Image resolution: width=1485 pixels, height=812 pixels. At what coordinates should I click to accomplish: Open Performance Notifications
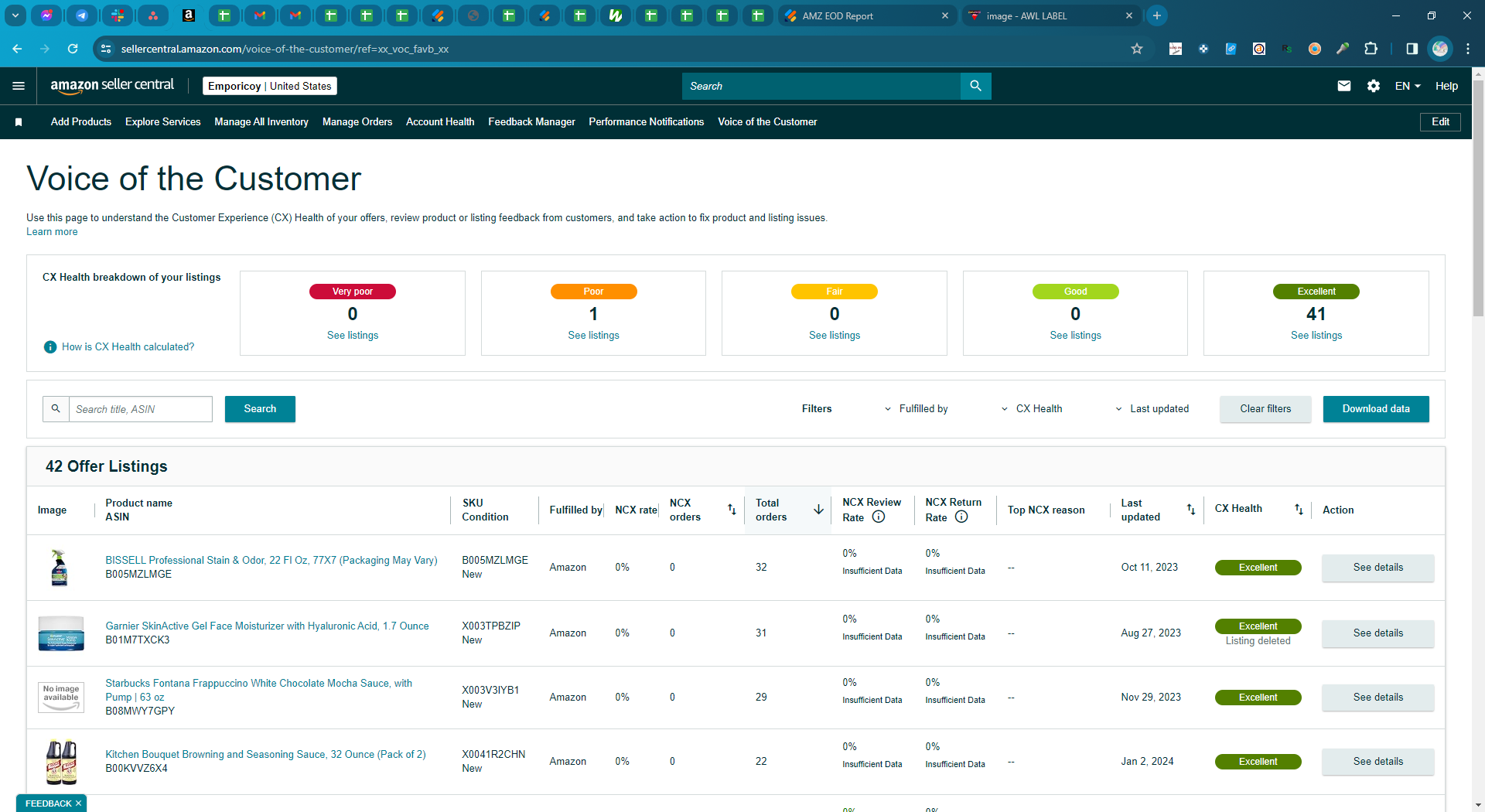click(647, 122)
